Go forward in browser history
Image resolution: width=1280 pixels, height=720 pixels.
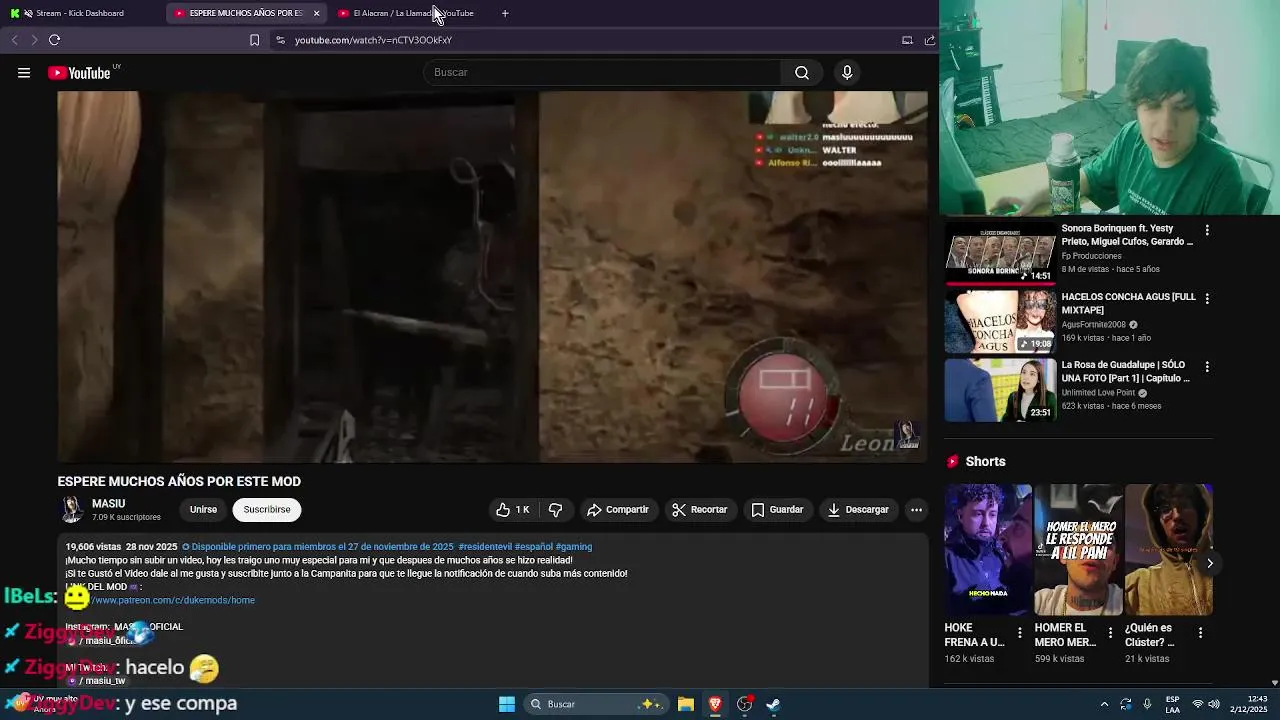click(34, 40)
